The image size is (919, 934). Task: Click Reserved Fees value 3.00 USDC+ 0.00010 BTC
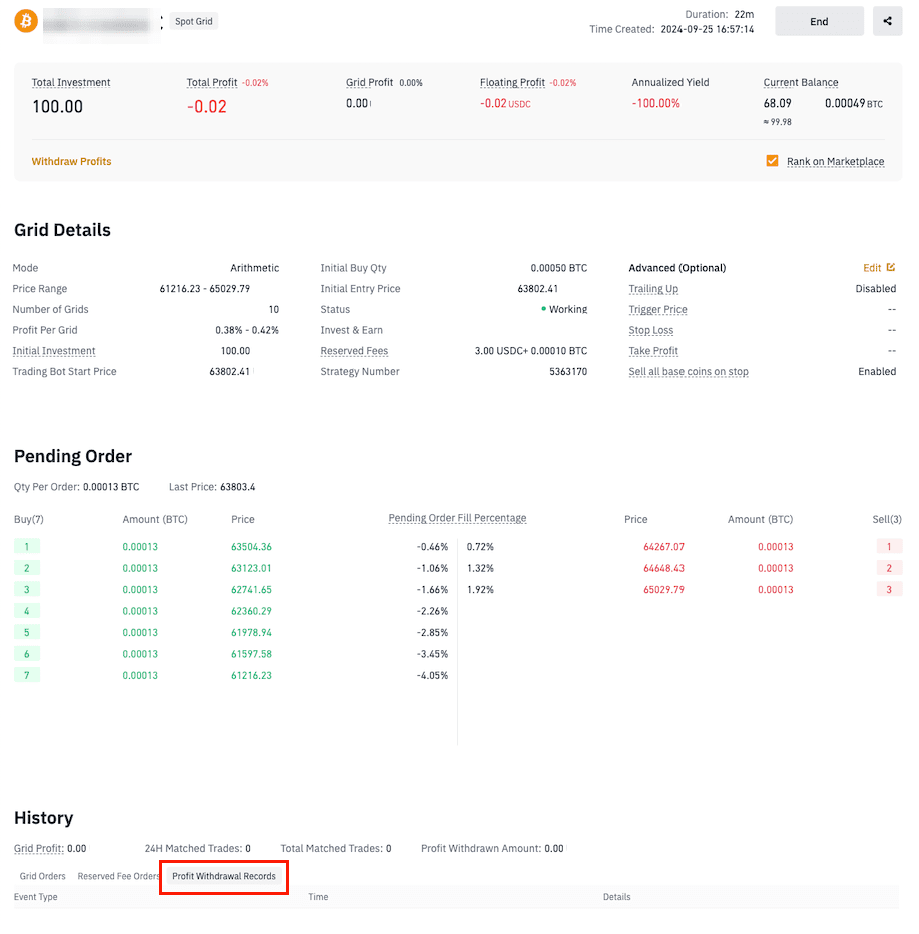click(x=531, y=351)
